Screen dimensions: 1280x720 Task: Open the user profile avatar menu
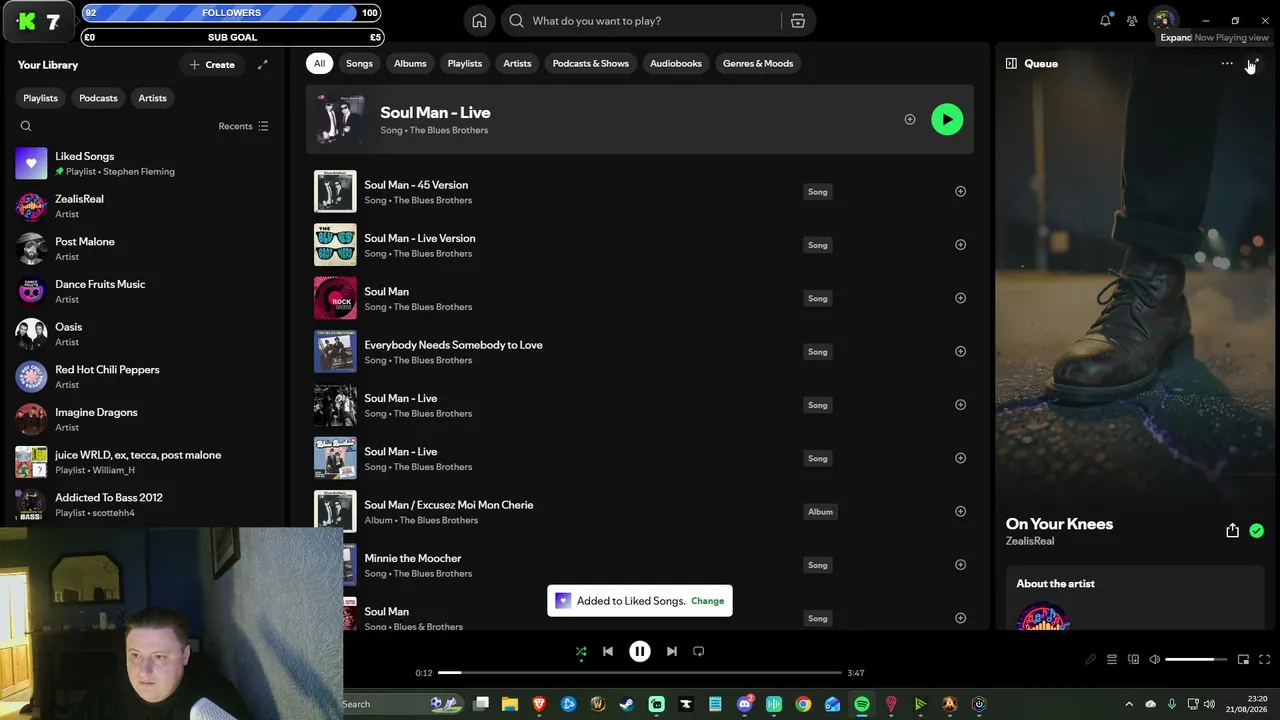click(x=1162, y=20)
